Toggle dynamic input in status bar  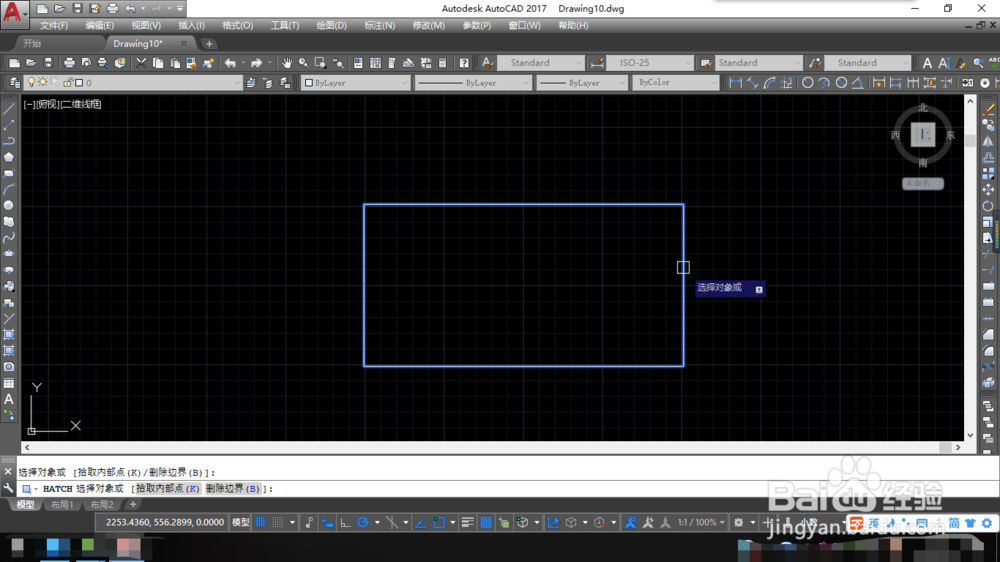327,522
